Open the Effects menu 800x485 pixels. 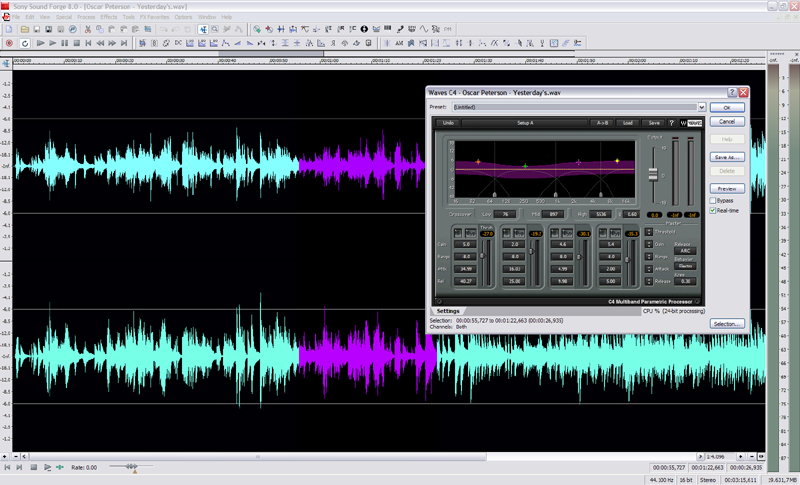(109, 17)
